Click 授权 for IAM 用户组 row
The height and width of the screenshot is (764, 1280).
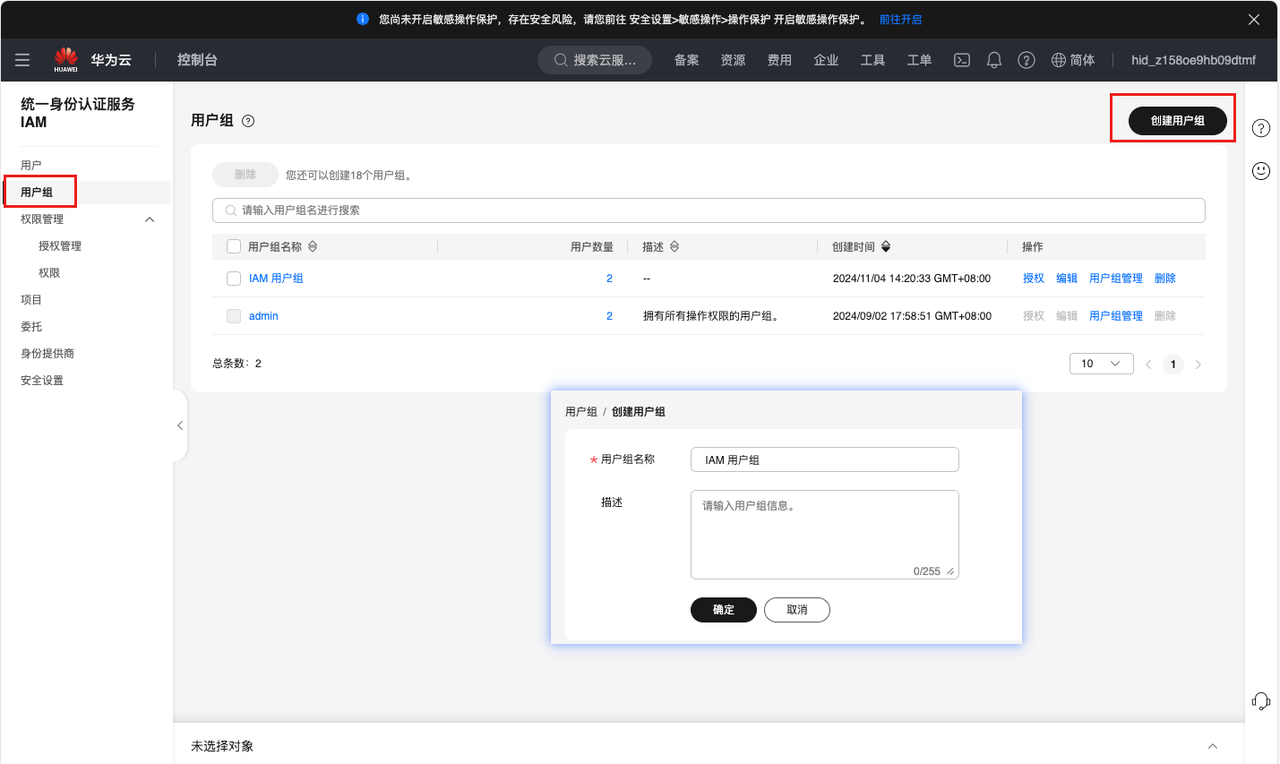click(1033, 278)
